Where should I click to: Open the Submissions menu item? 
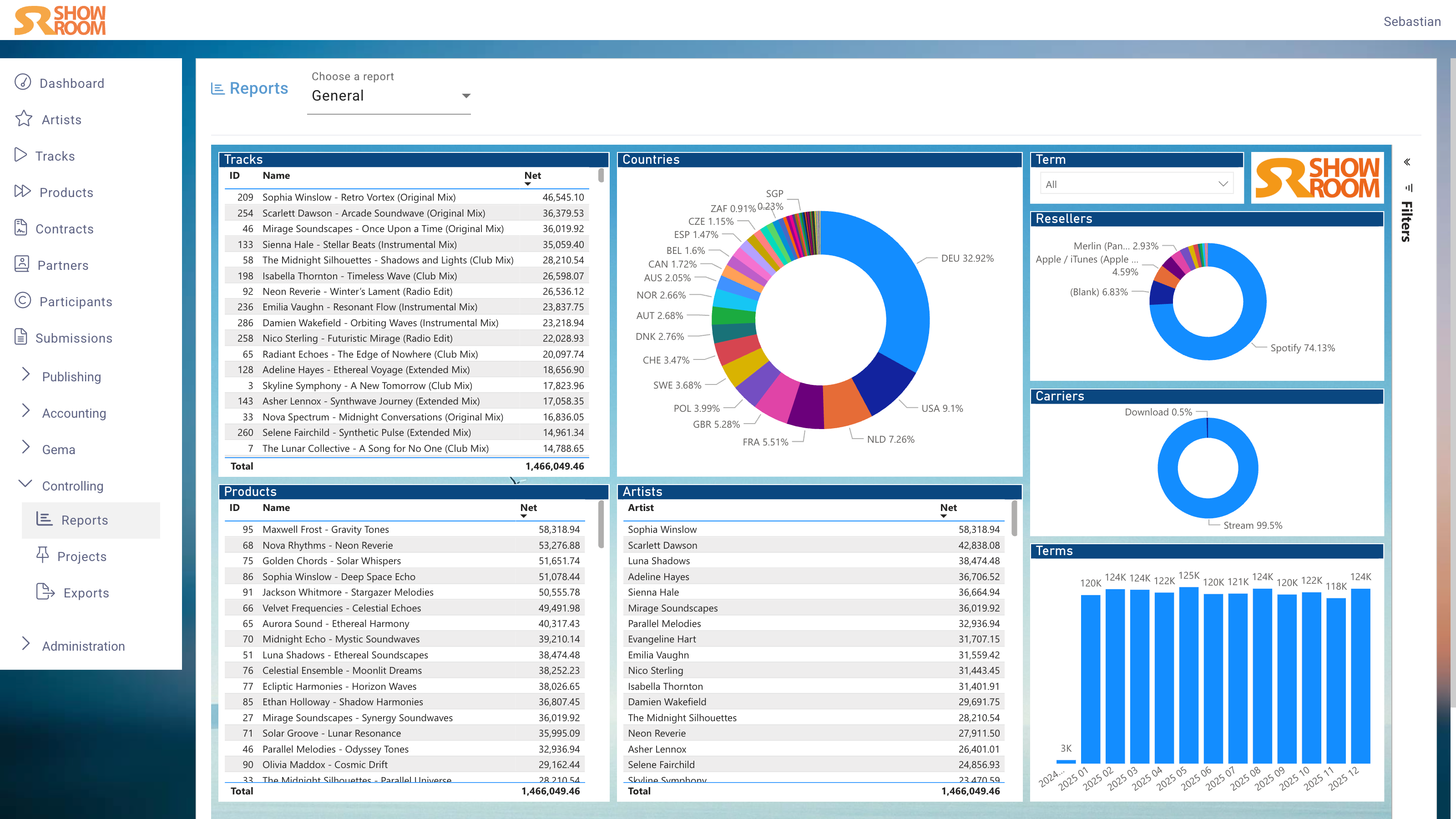[x=73, y=338]
